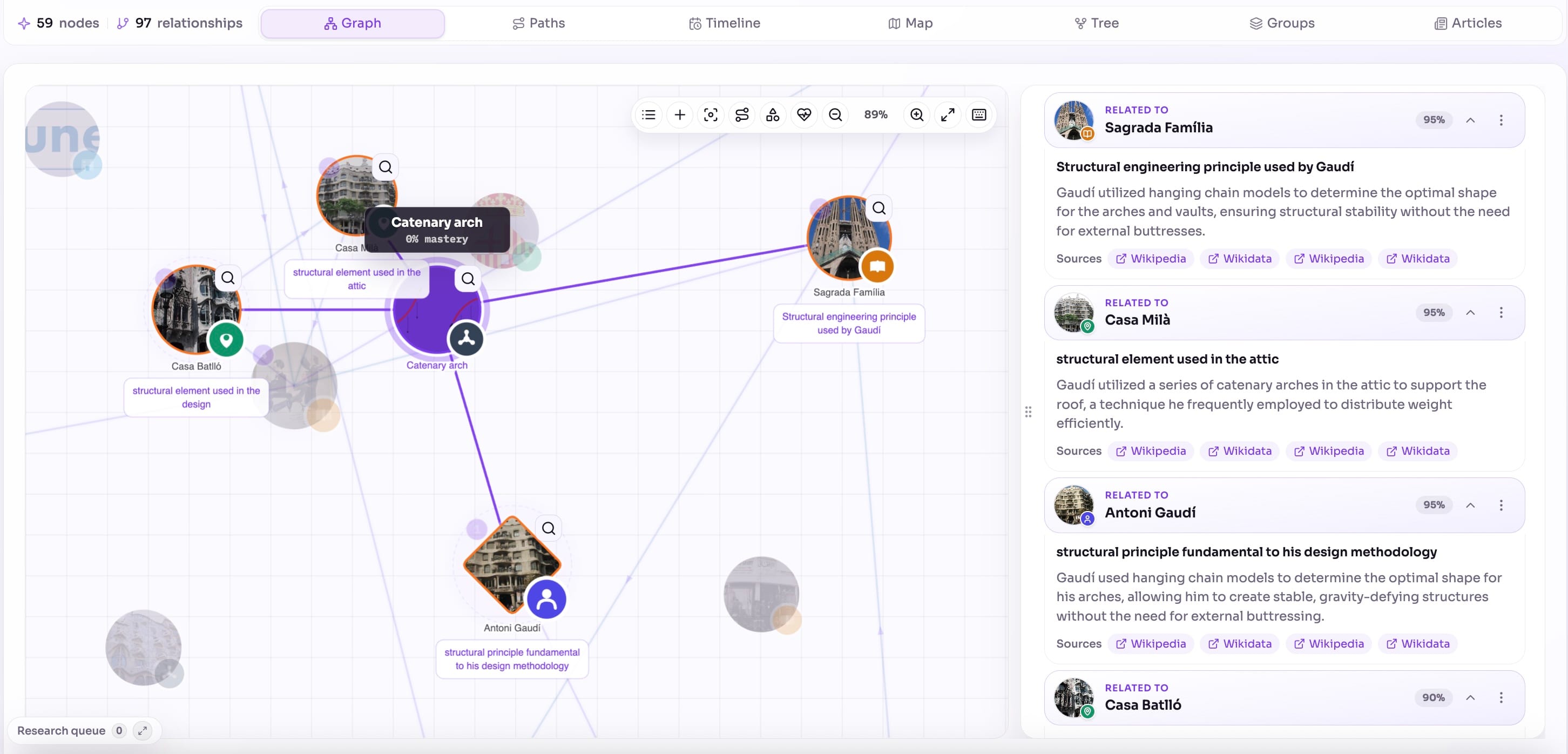
Task: Open the node list icon in graph toolbar
Action: click(649, 115)
